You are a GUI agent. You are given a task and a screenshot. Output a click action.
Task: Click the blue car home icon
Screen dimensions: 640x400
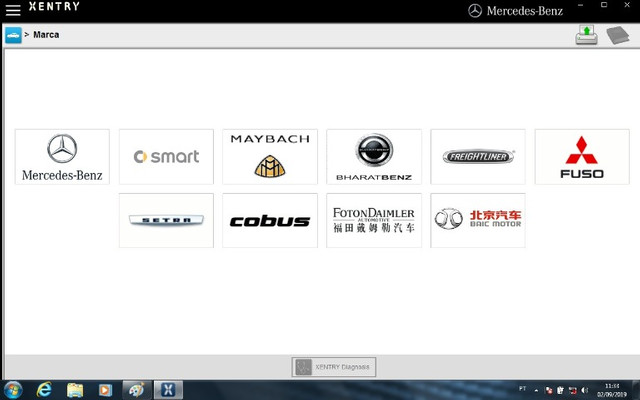[x=13, y=35]
